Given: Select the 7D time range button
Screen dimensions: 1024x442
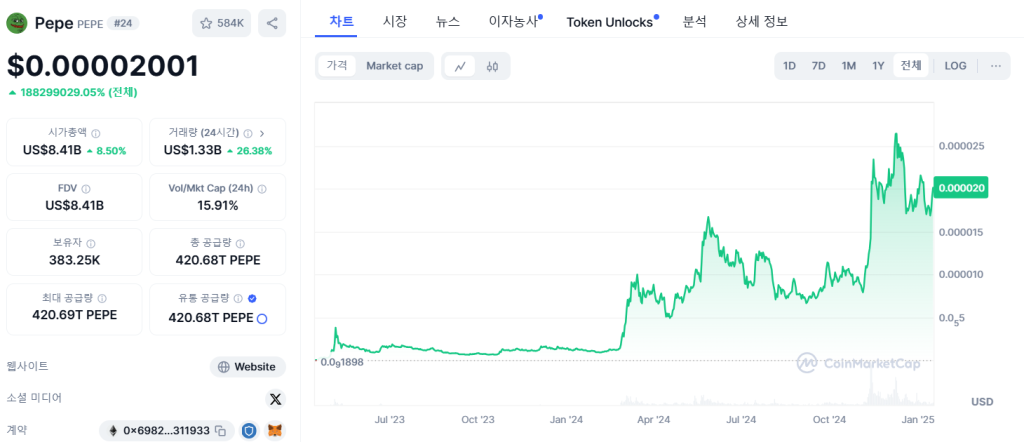Looking at the screenshot, I should pyautogui.click(x=818, y=66).
